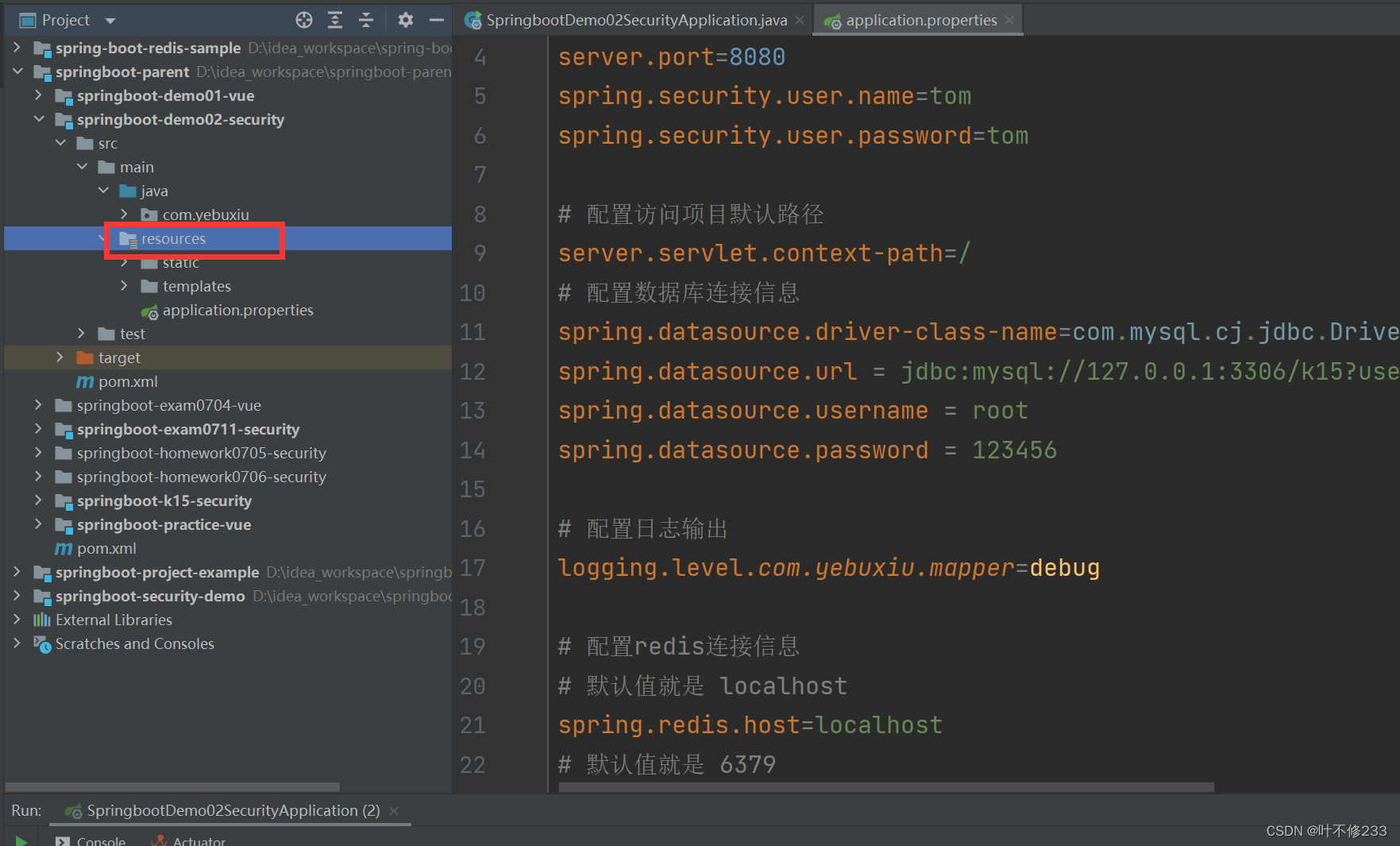Collapse the springboot-parent project node
The image size is (1400, 846).
pos(17,71)
